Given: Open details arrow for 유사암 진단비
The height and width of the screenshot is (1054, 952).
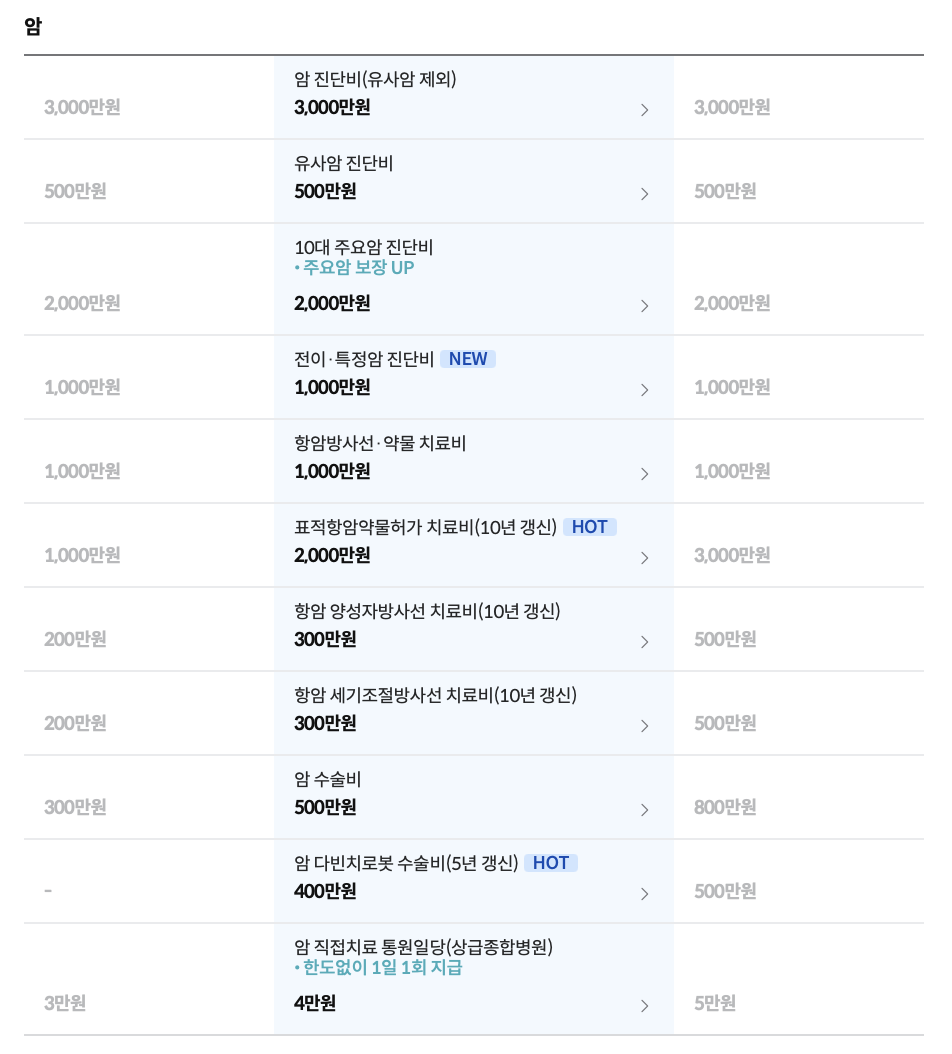Looking at the screenshot, I should coord(644,194).
